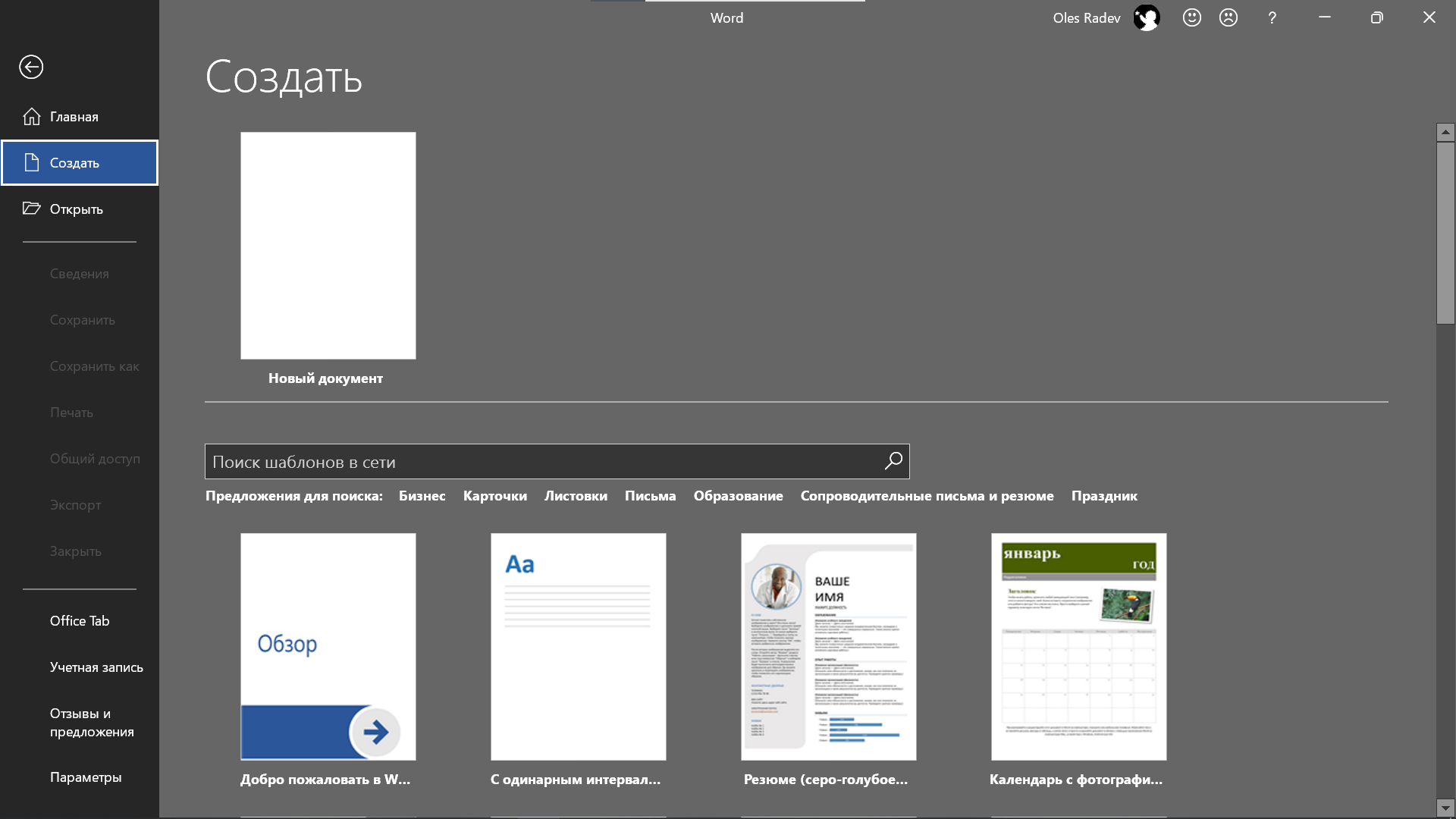Click the Резюме серо-голубое template thumbnail
Image resolution: width=1456 pixels, height=819 pixels.
[x=829, y=646]
